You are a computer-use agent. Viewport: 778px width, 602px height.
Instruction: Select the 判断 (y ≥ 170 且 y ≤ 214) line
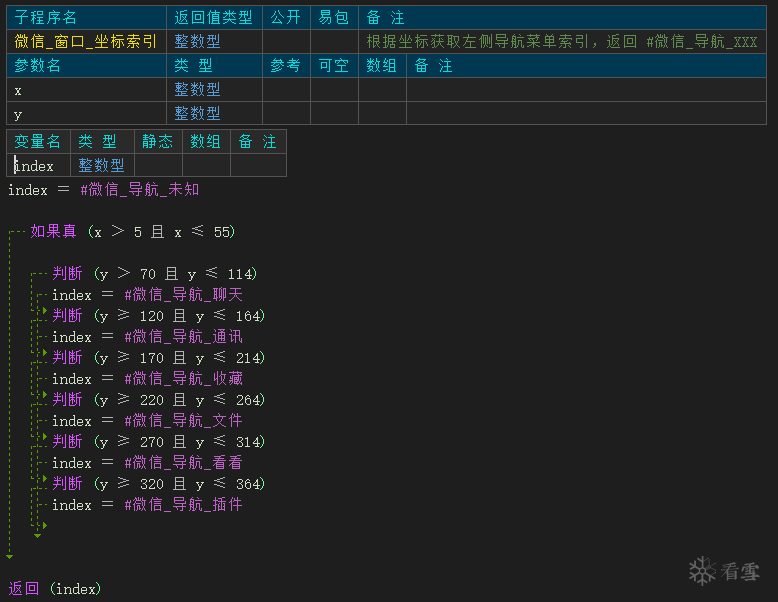click(158, 357)
